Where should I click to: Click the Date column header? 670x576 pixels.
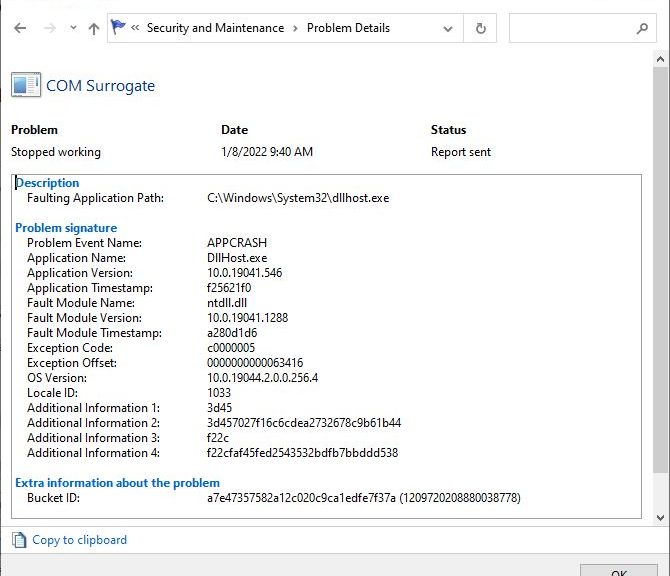tap(235, 129)
